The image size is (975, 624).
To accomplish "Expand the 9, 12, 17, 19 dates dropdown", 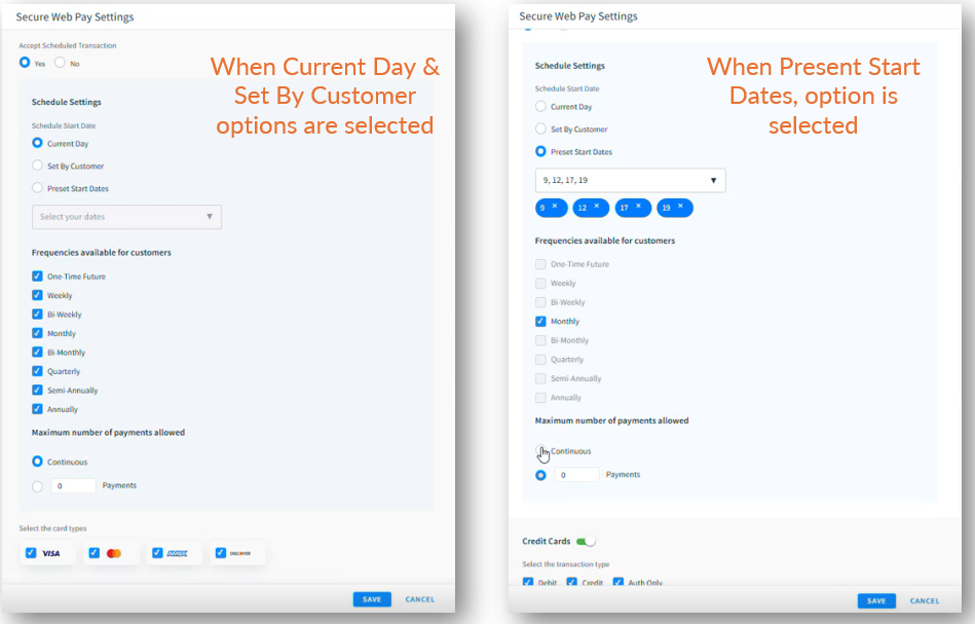I will (630, 180).
